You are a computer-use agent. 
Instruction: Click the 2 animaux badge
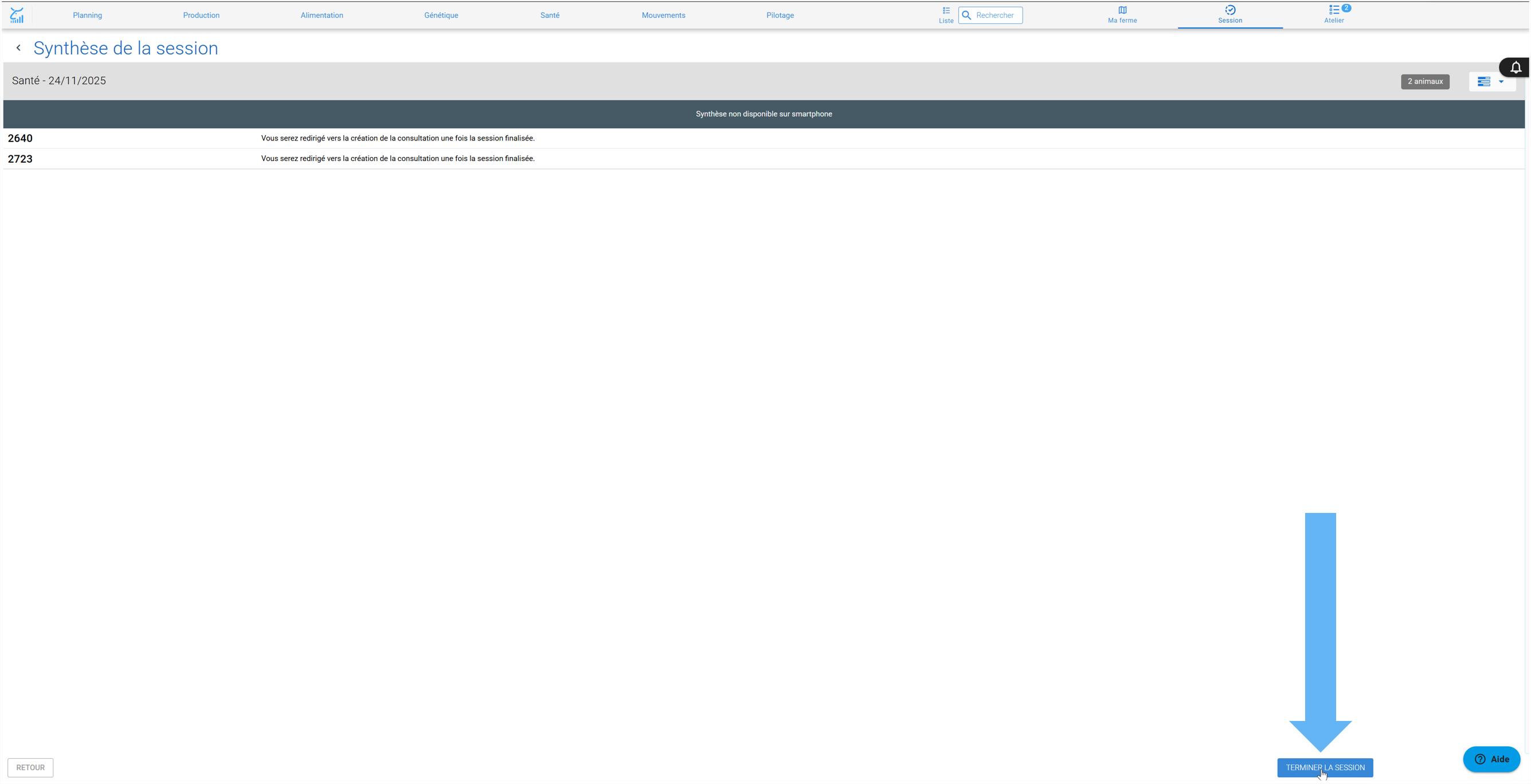click(1424, 81)
